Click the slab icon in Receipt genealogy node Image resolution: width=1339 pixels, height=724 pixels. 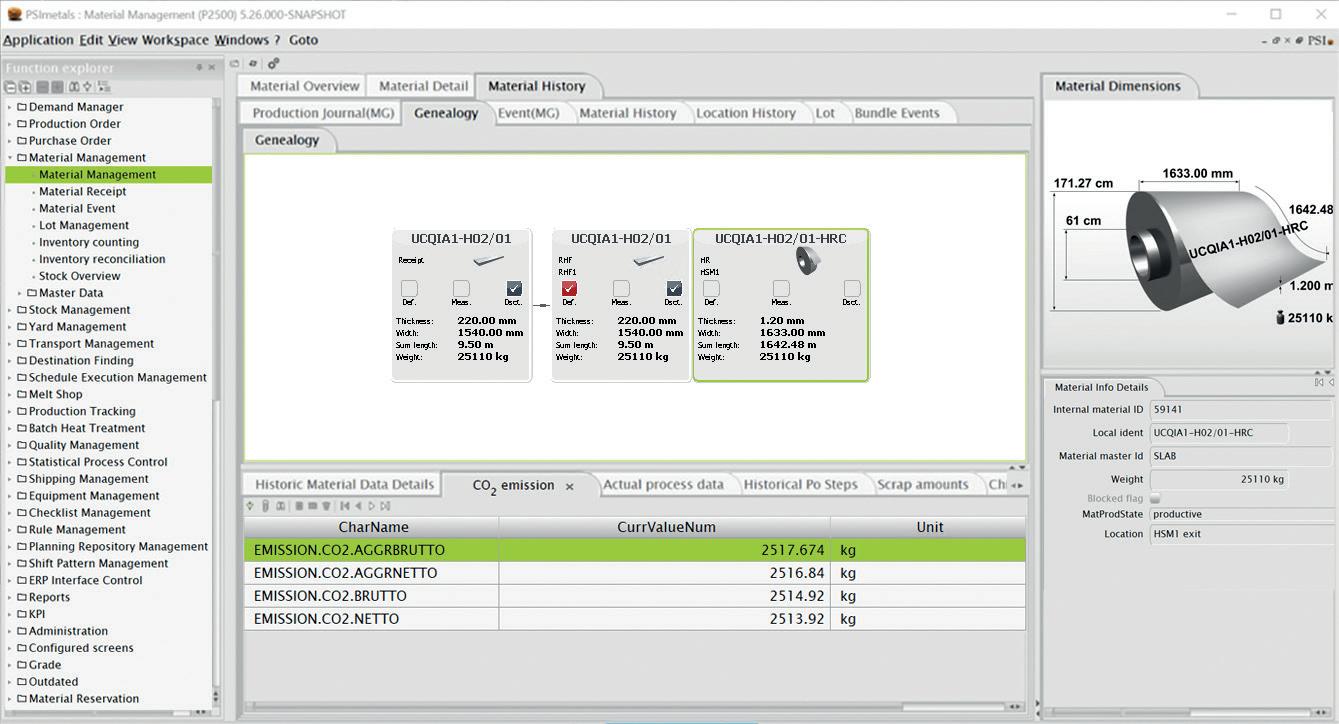(488, 260)
